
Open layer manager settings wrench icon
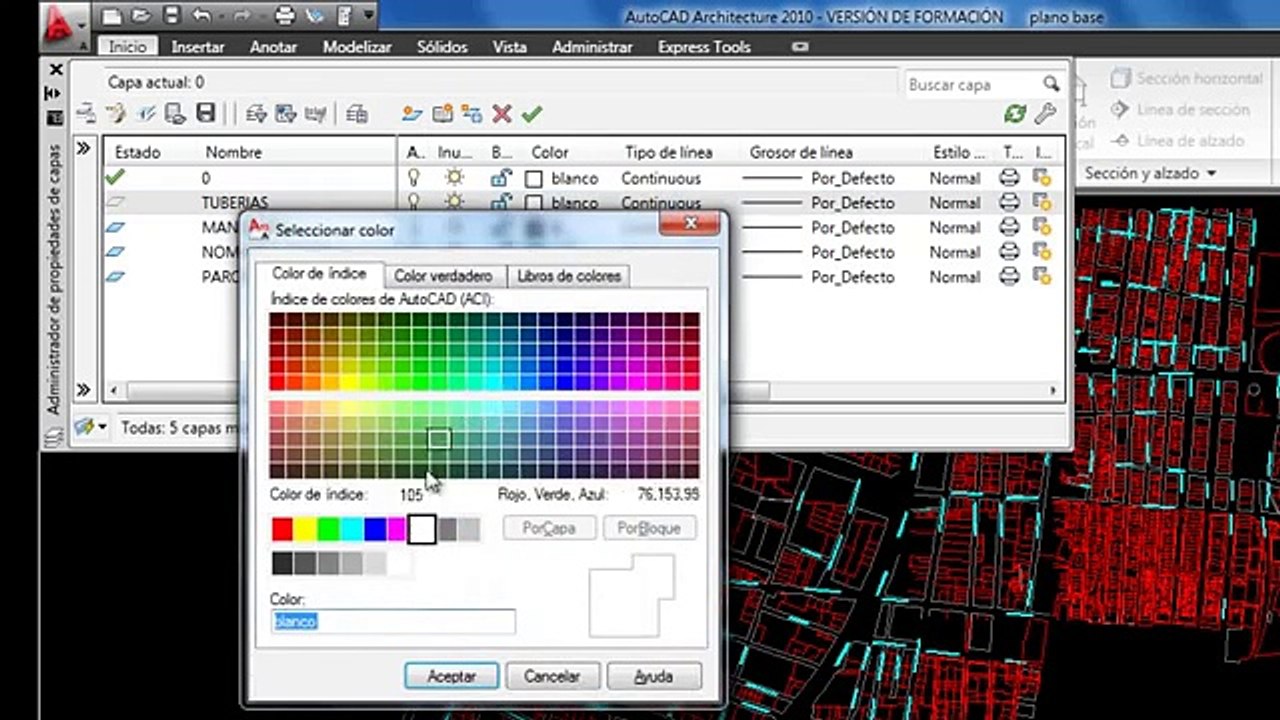(x=1045, y=114)
